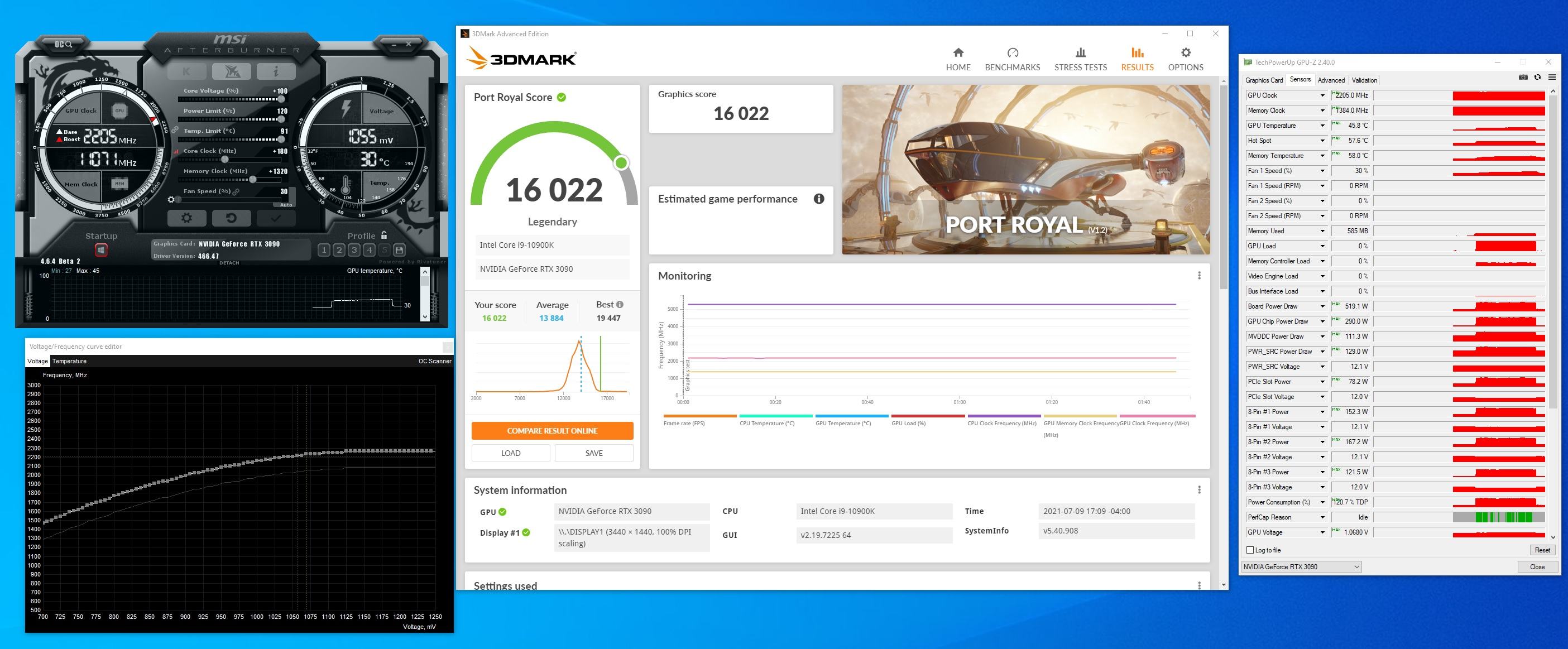The image size is (1568, 649).
Task: Open Afterburner settings gear button
Action: (187, 218)
